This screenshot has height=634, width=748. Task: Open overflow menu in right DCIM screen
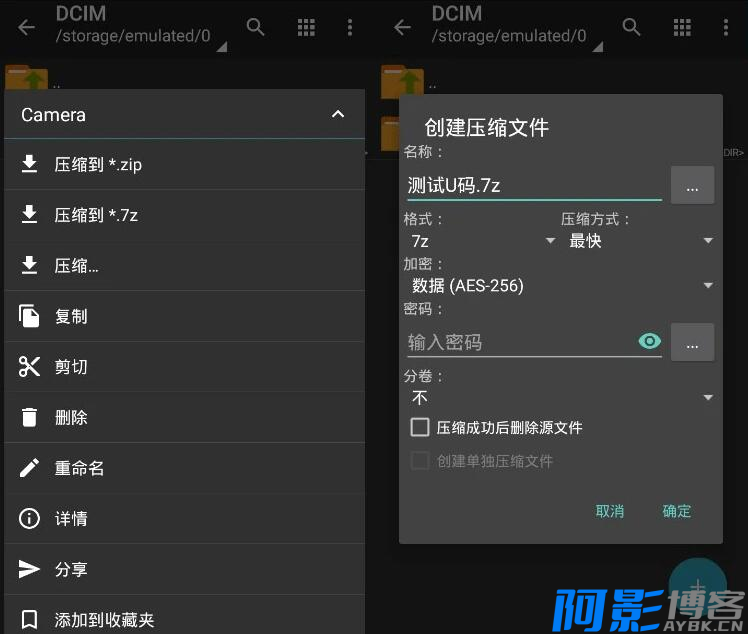pyautogui.click(x=726, y=28)
